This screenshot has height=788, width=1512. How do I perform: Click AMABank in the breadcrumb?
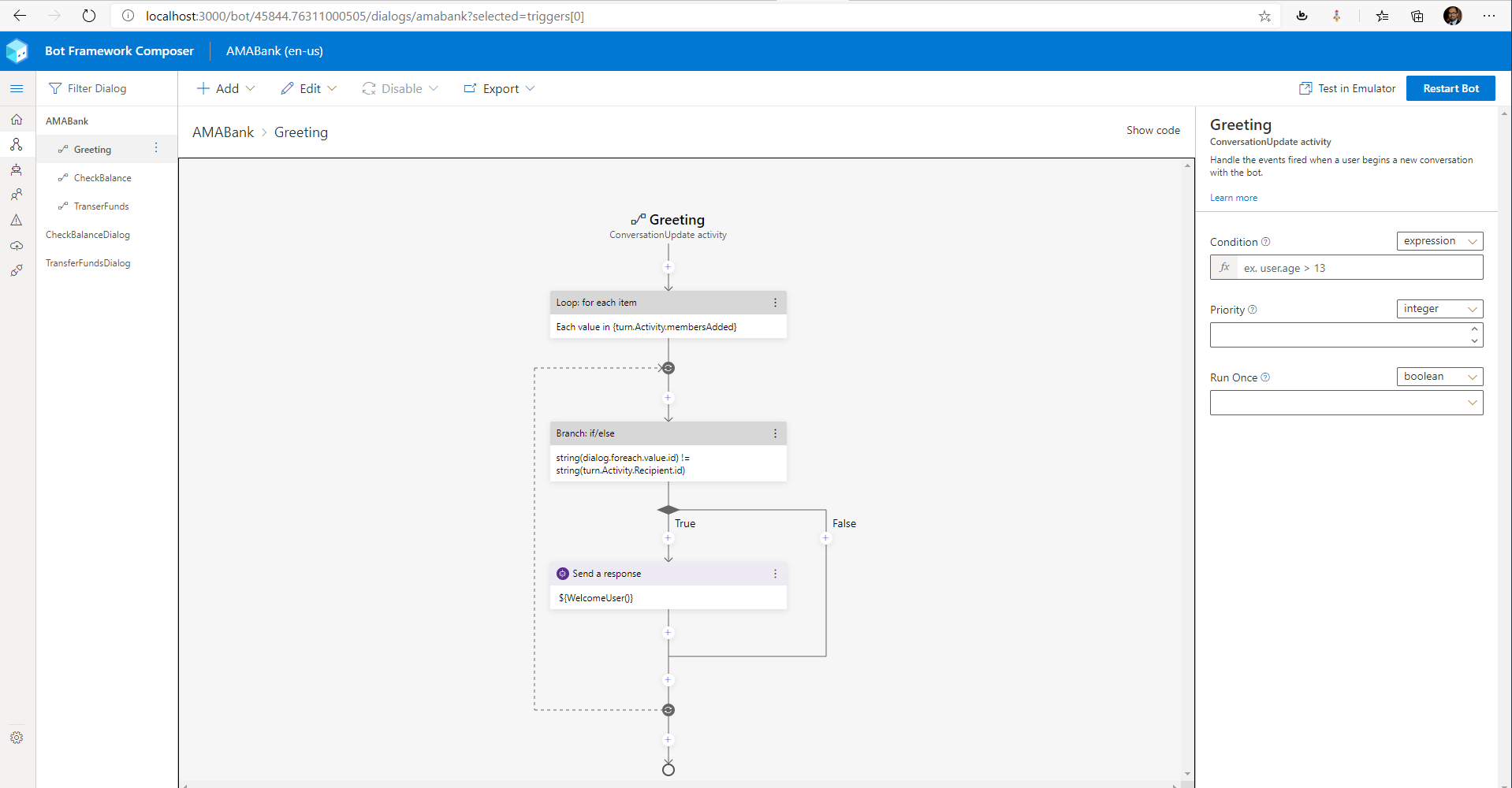(x=223, y=132)
